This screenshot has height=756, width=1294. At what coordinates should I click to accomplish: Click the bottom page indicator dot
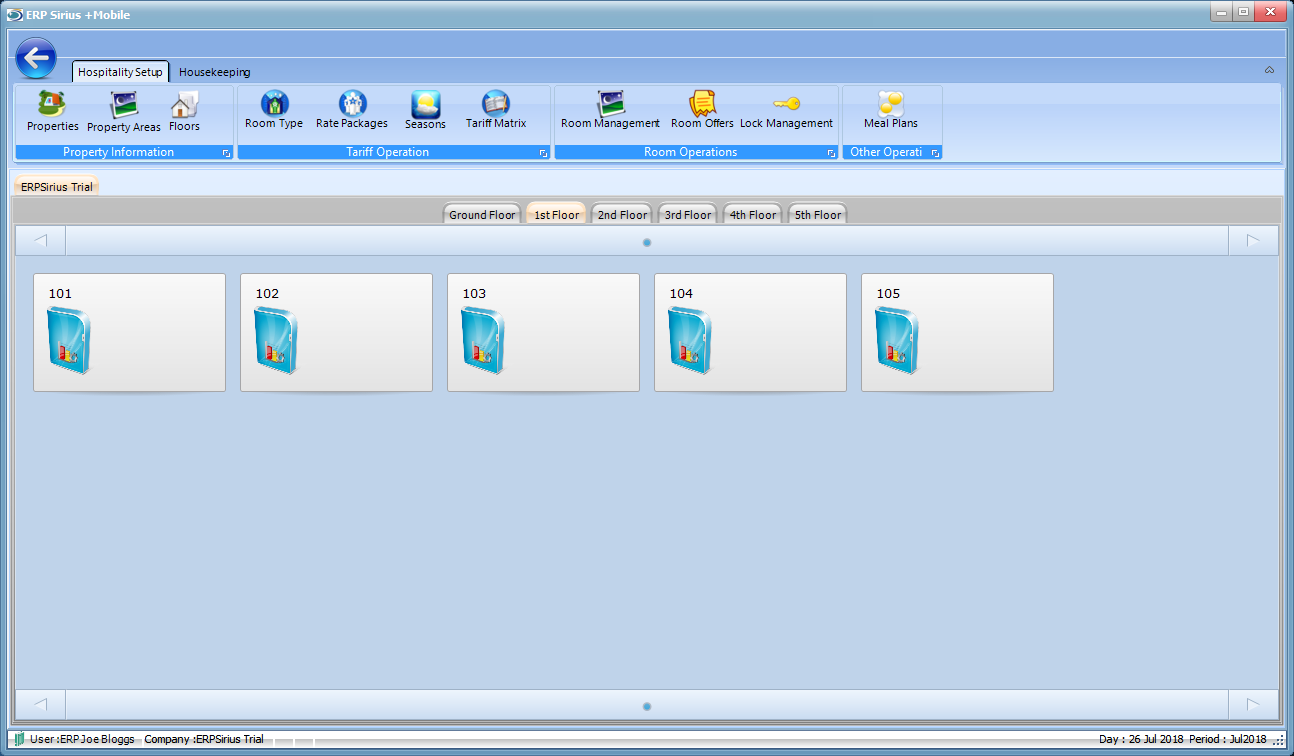[647, 706]
